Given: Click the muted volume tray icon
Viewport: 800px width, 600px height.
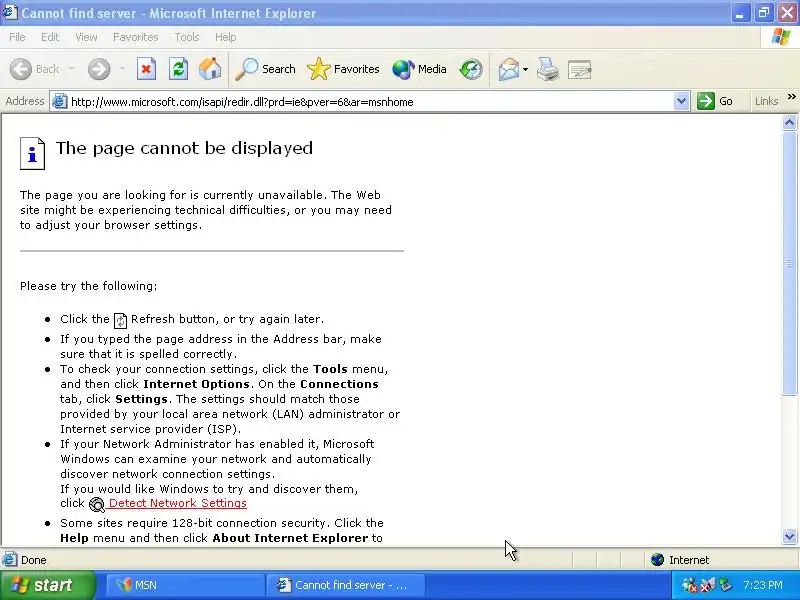Looking at the screenshot, I should (x=707, y=585).
